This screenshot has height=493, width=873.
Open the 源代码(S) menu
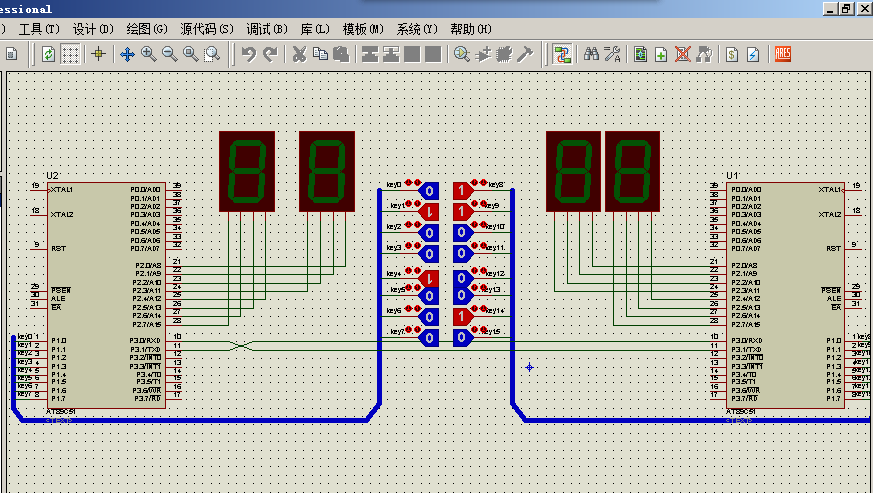tap(207, 29)
